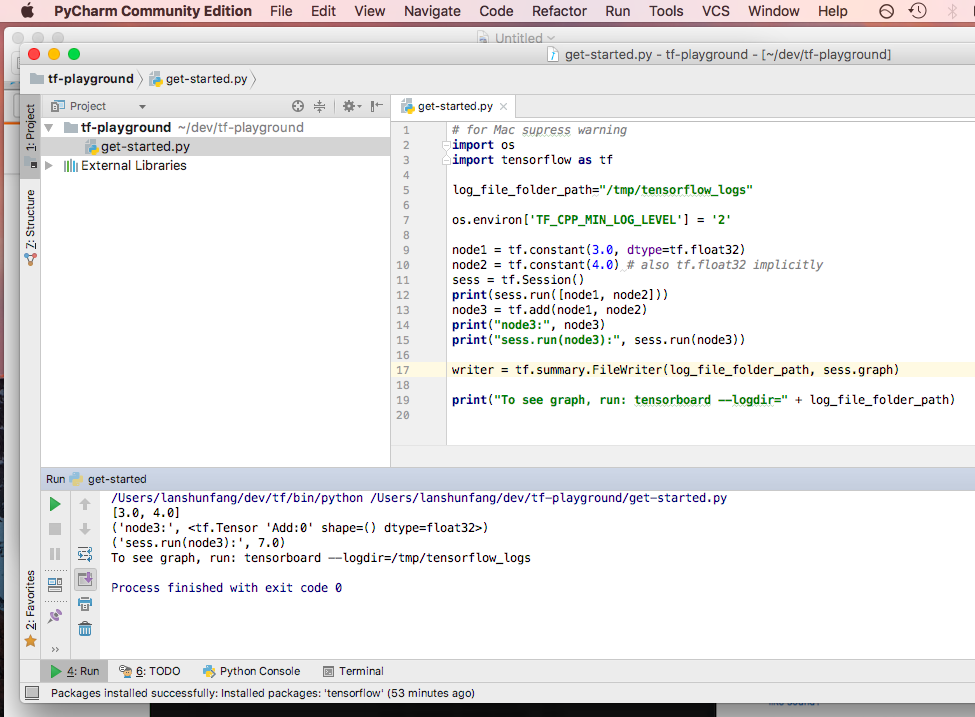975x717 pixels.
Task: Toggle soft-wrap in the Run console
Action: (x=85, y=554)
